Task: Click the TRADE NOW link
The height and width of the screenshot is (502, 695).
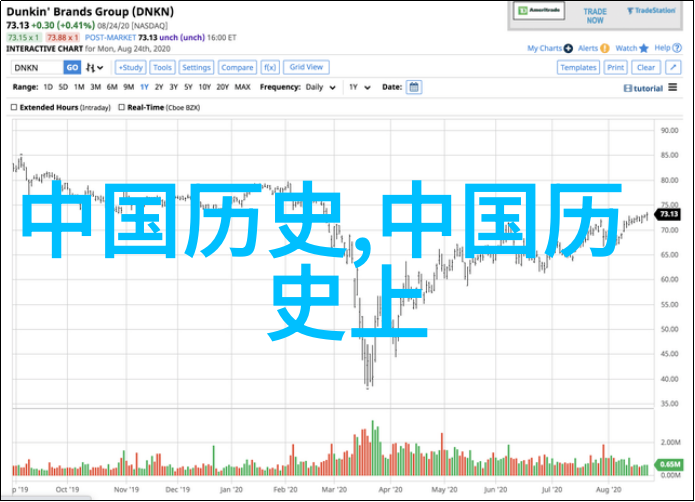Action: 595,16
